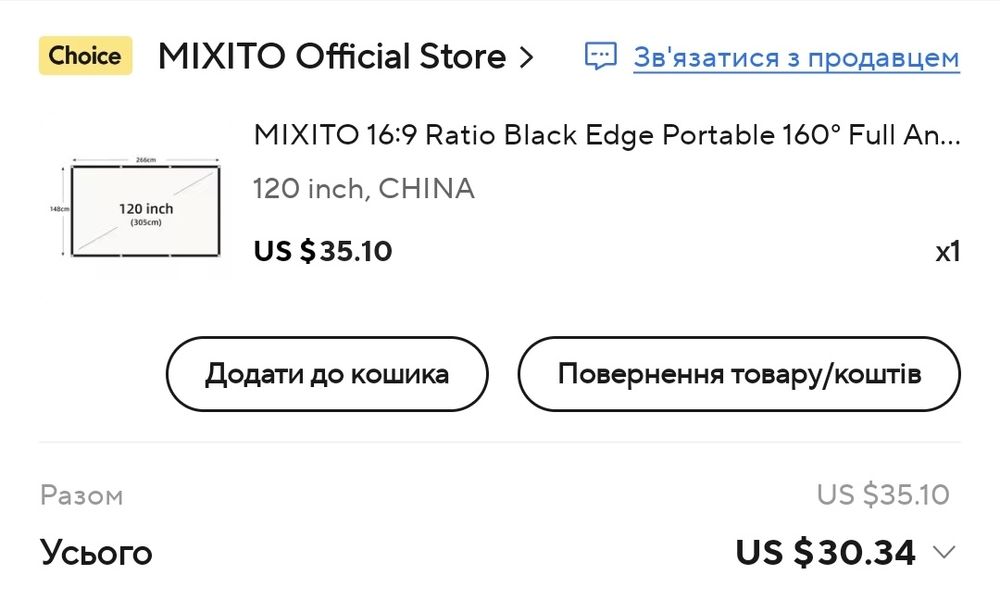Click the x1 quantity indicator
Screen dimensions: 1000x613
pyautogui.click(x=947, y=251)
